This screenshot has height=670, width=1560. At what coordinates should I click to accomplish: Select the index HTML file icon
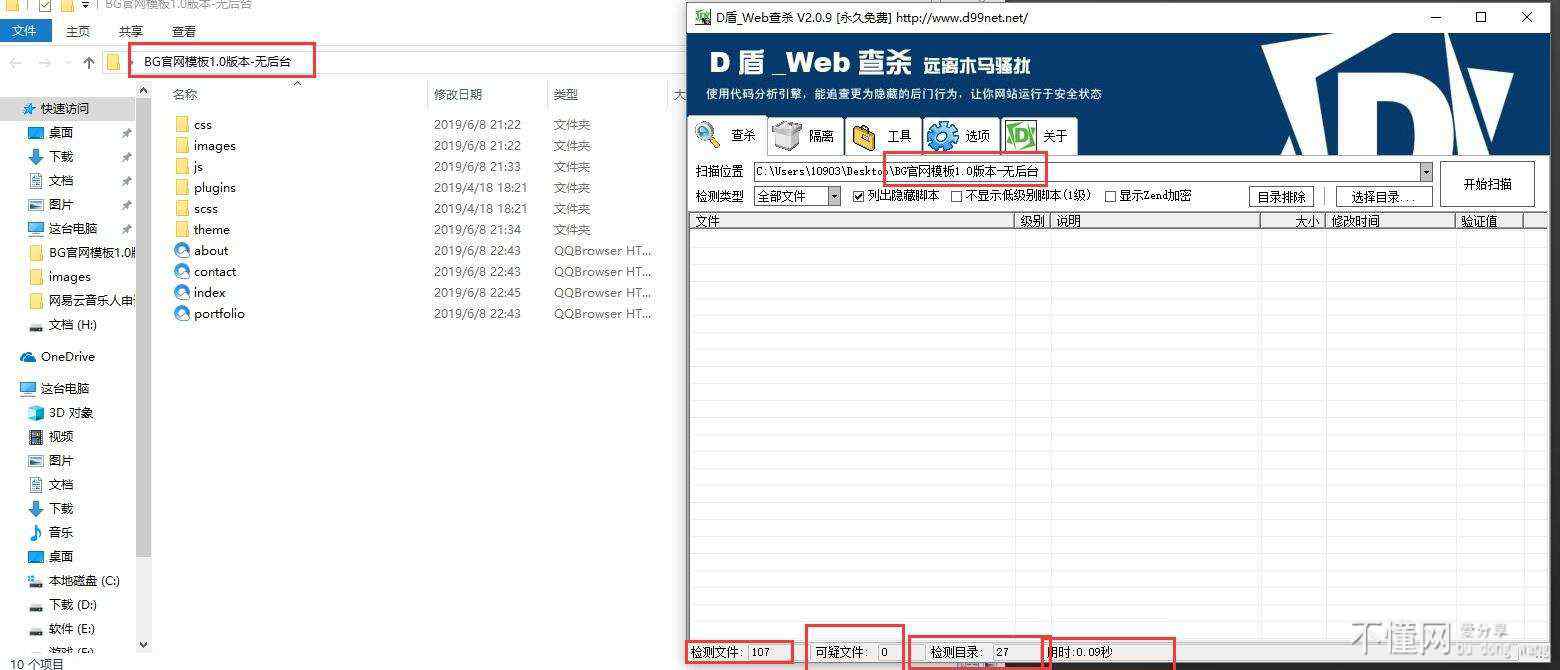[182, 292]
